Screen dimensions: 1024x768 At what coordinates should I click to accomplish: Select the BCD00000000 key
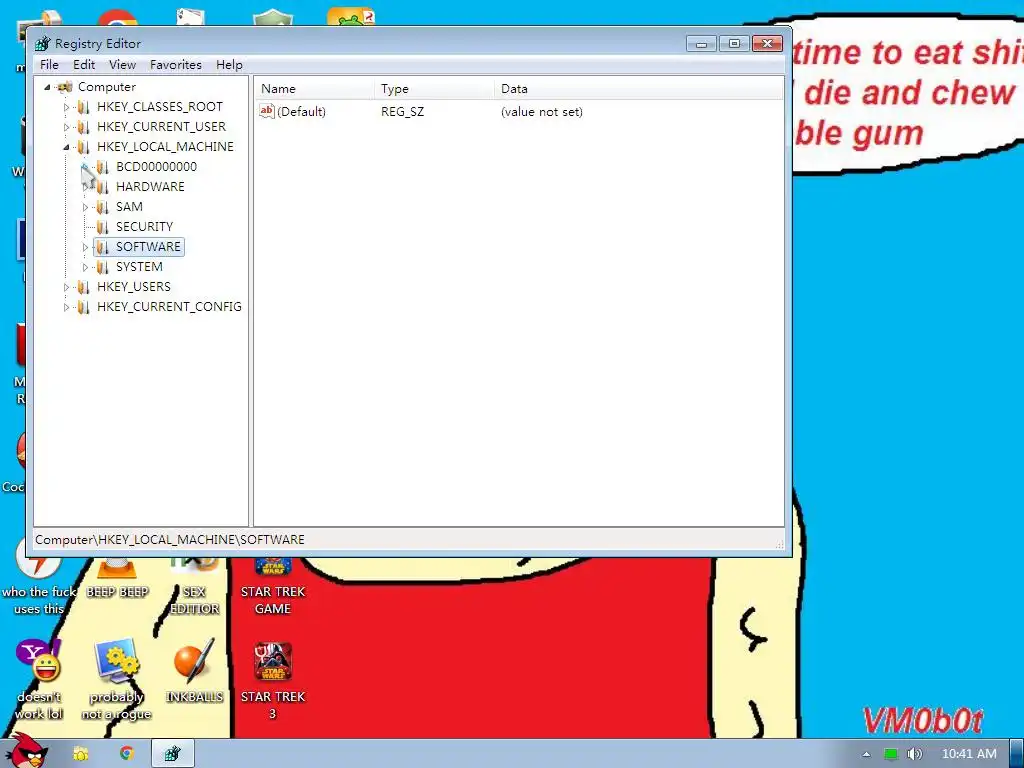pyautogui.click(x=156, y=167)
